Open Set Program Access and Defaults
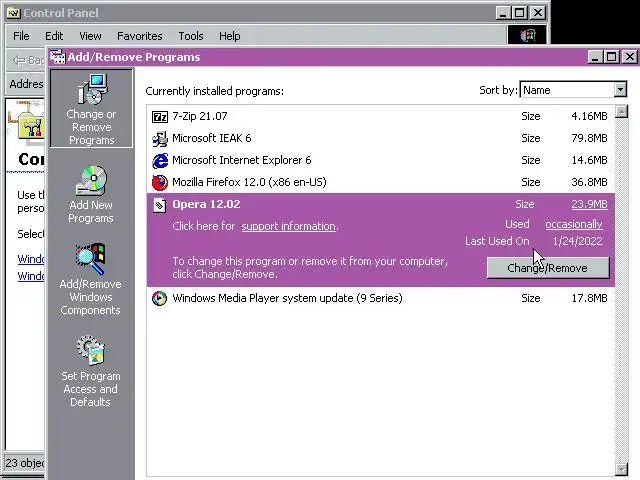 pos(91,371)
